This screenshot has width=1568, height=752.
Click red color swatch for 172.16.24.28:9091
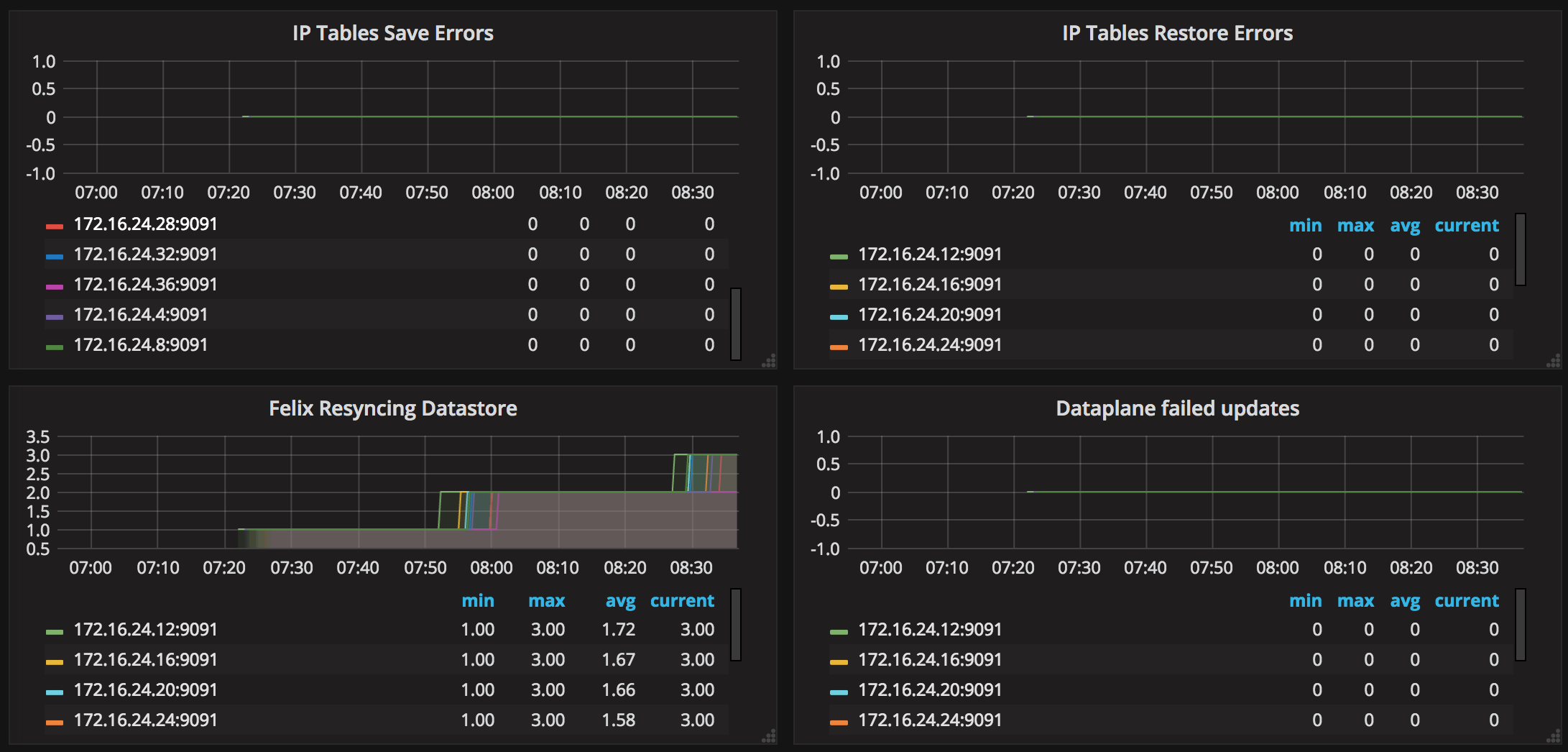tap(55, 226)
